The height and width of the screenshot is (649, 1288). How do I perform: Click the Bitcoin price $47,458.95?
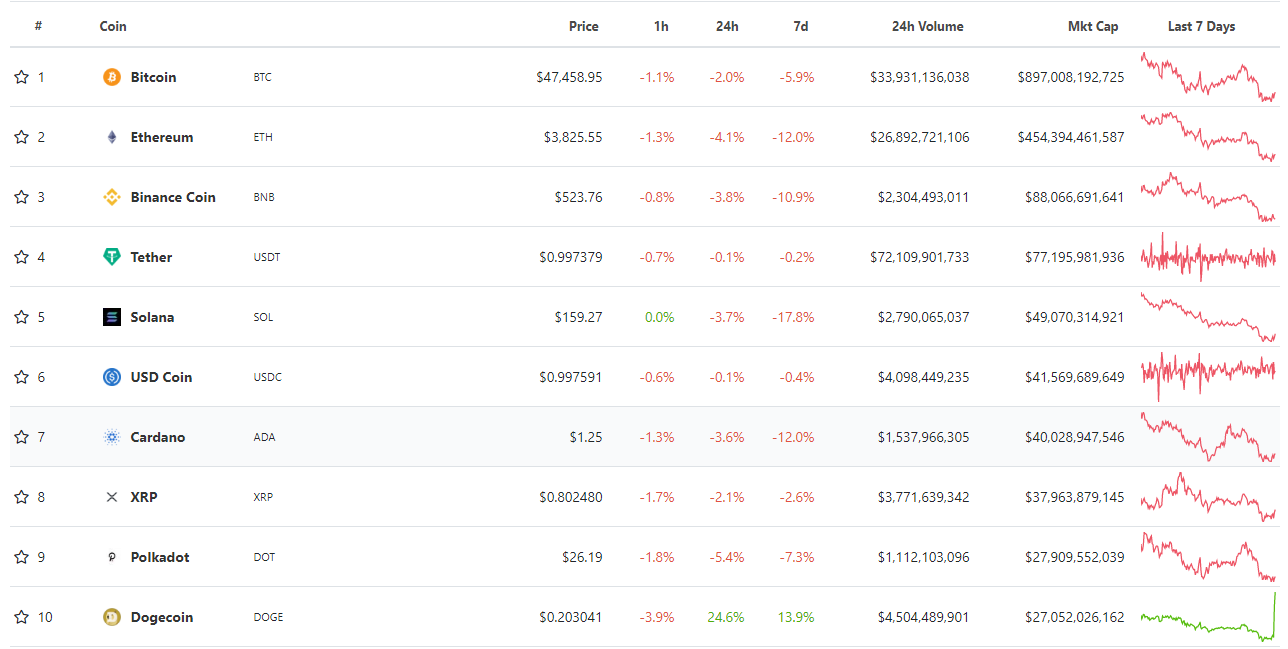569,77
